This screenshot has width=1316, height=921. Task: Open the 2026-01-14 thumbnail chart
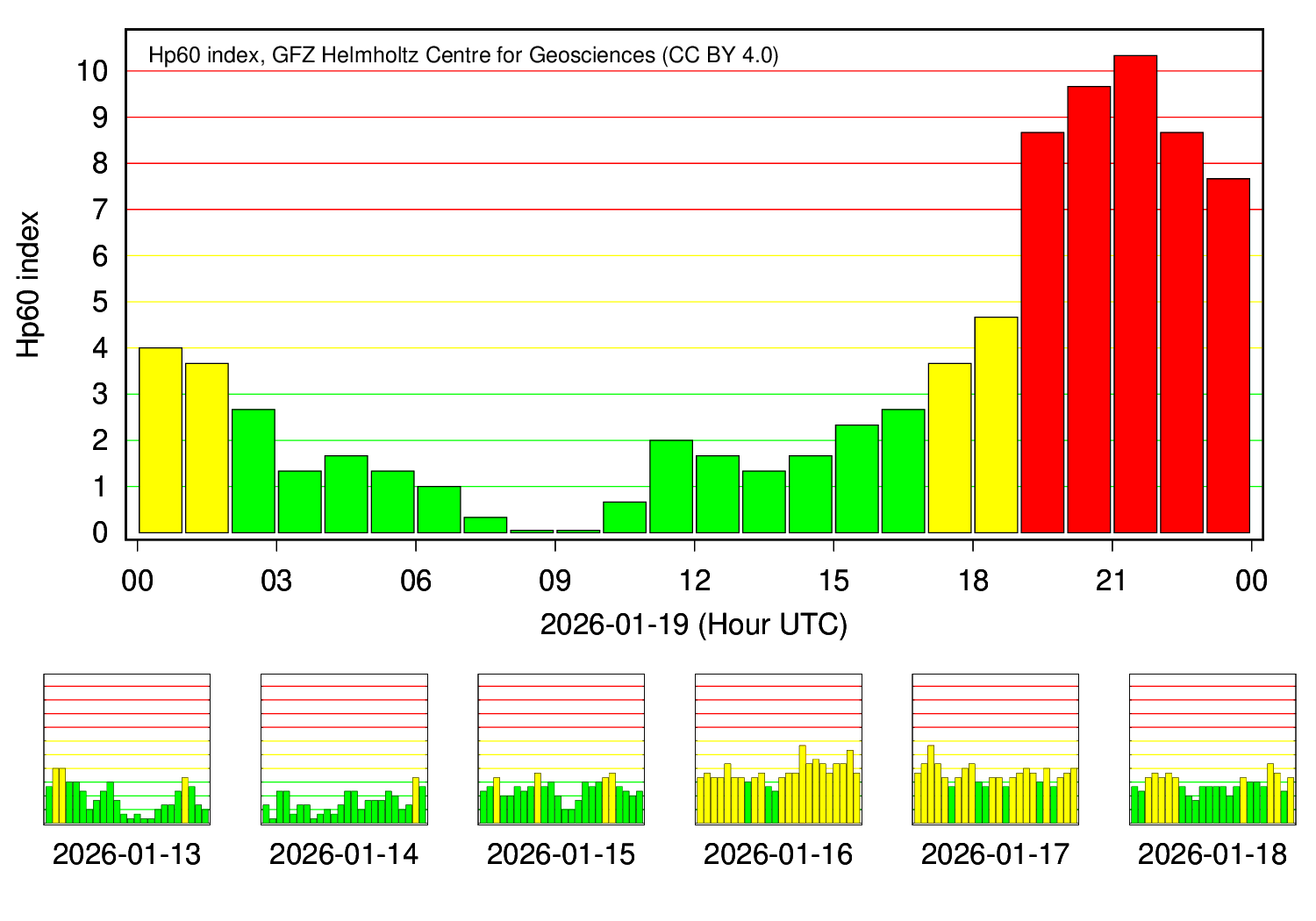click(x=344, y=750)
